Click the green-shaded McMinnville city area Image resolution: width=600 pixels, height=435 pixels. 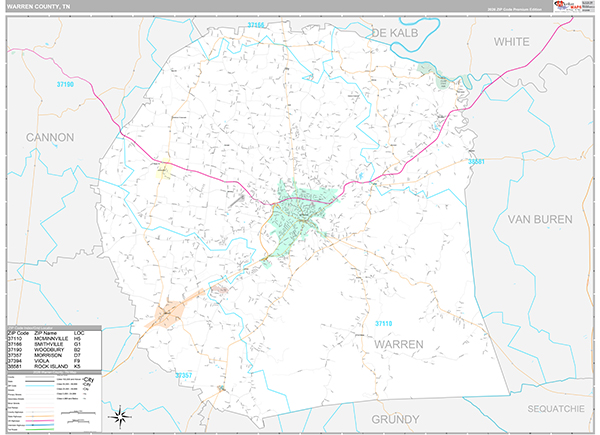pos(298,216)
